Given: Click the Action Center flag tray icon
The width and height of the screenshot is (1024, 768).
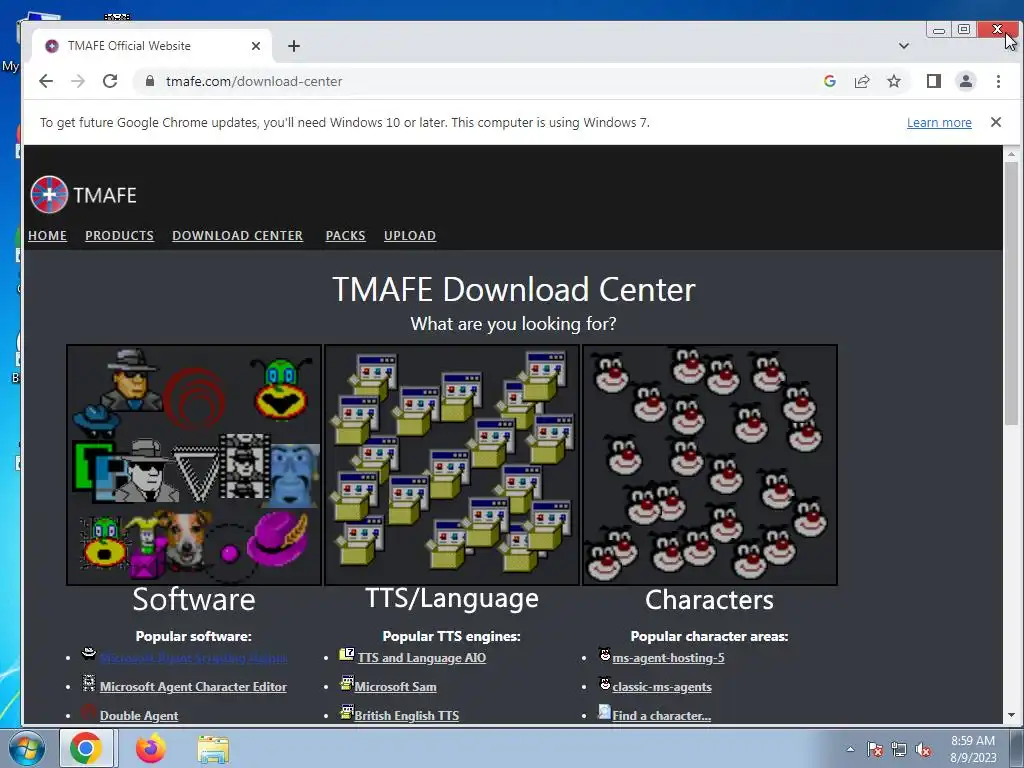Looking at the screenshot, I should pos(875,749).
